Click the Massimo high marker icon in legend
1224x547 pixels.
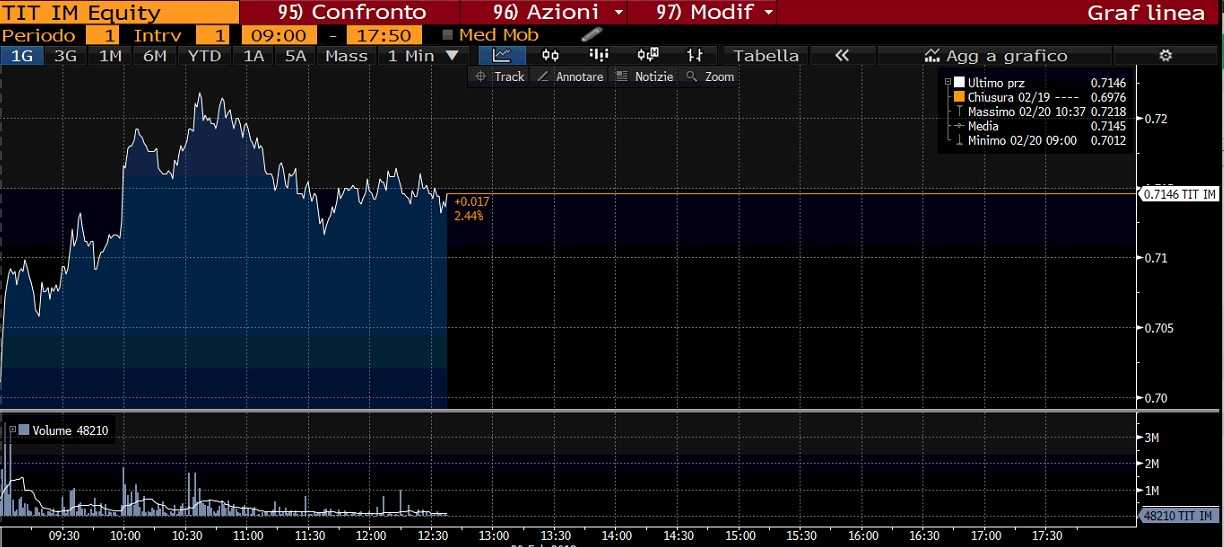(x=958, y=112)
